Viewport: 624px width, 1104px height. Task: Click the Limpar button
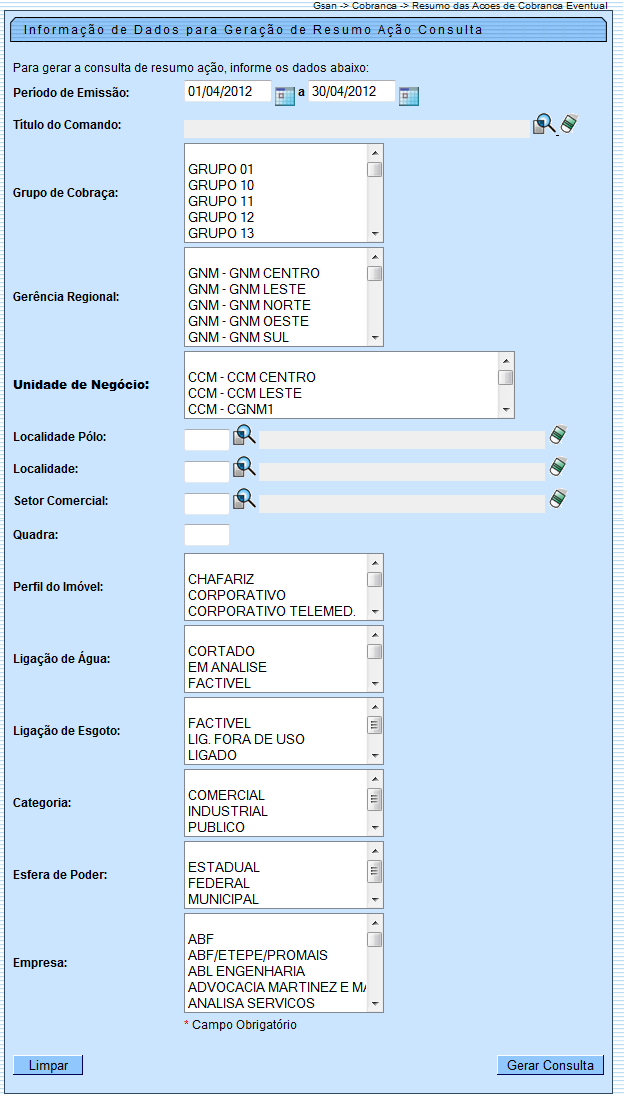48,1065
